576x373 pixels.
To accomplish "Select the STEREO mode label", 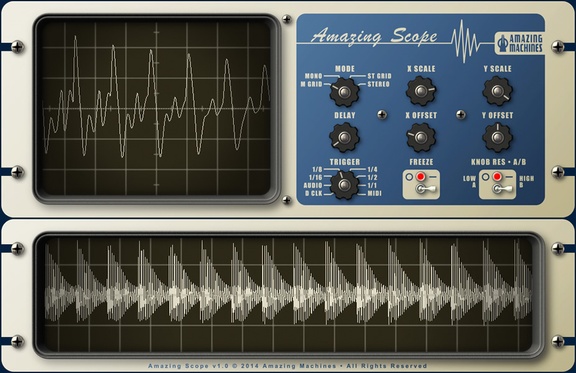I will [378, 84].
